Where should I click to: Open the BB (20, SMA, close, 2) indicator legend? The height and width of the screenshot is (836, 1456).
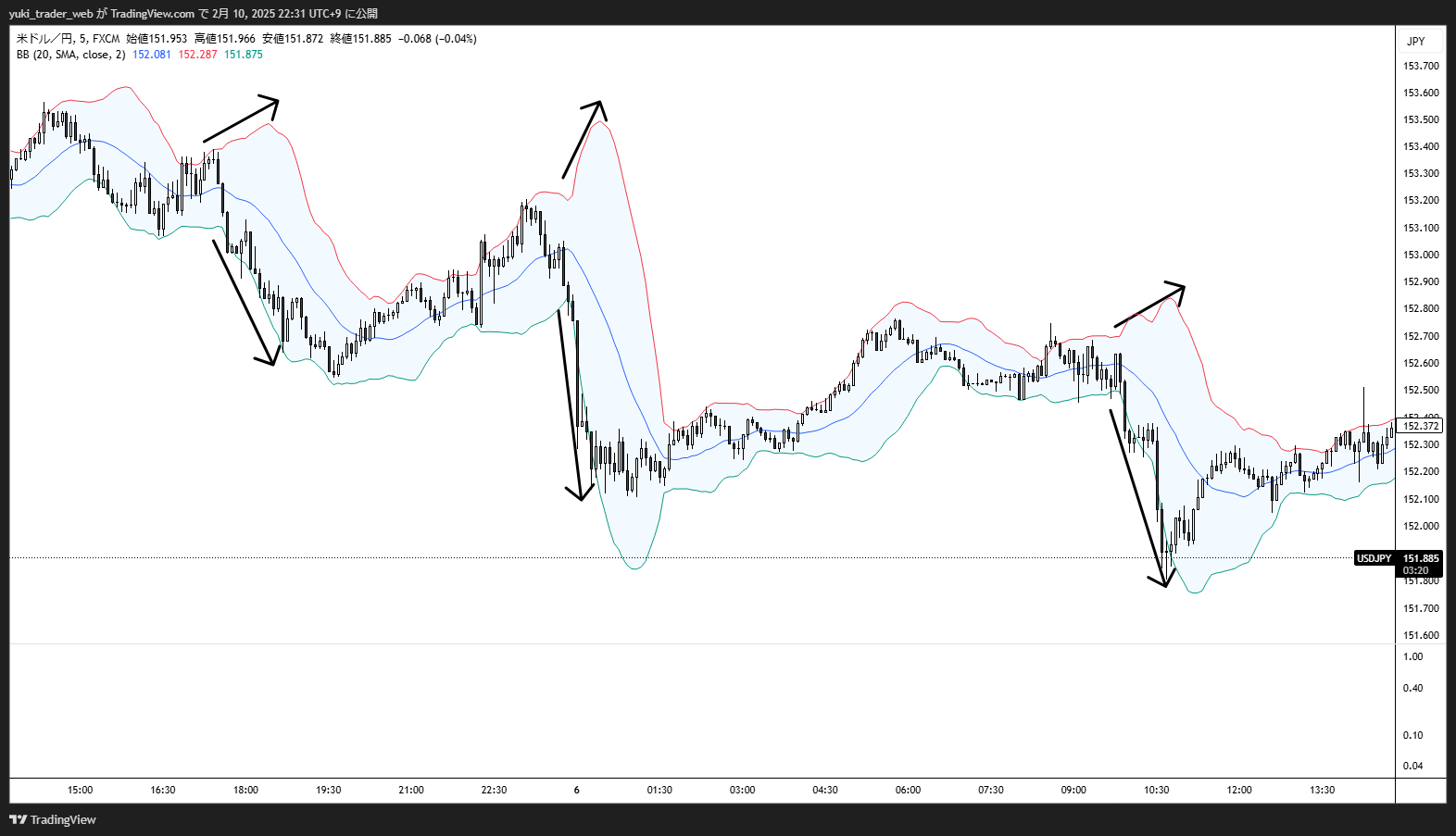[x=70, y=55]
